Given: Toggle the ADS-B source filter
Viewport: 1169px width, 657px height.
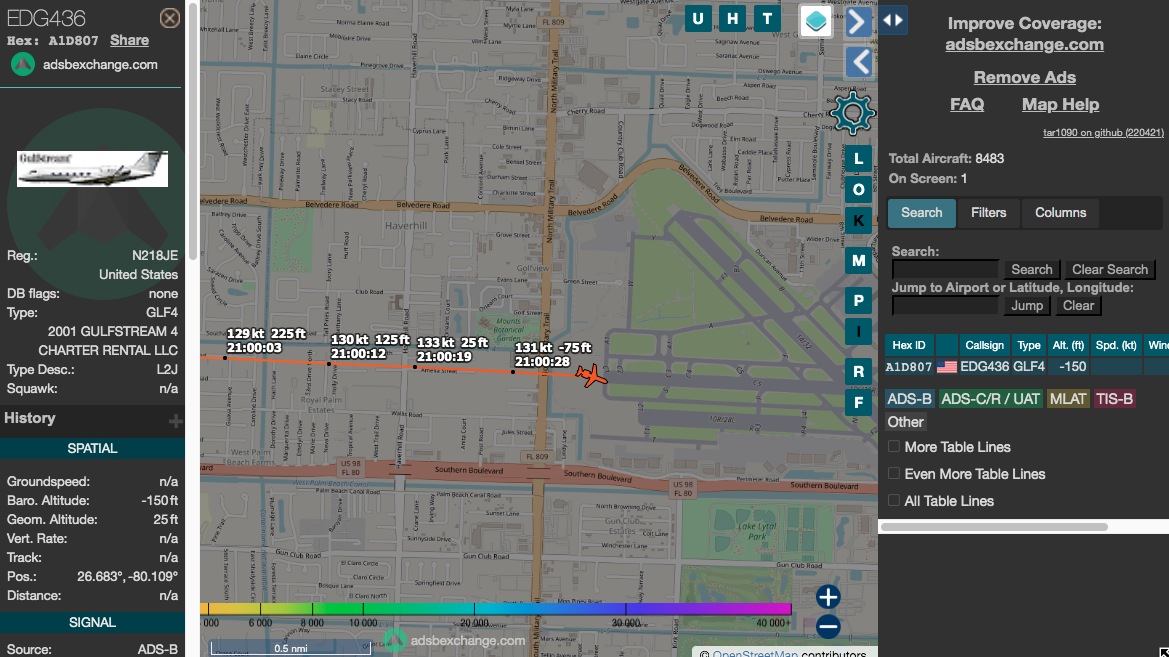Looking at the screenshot, I should pyautogui.click(x=910, y=399).
